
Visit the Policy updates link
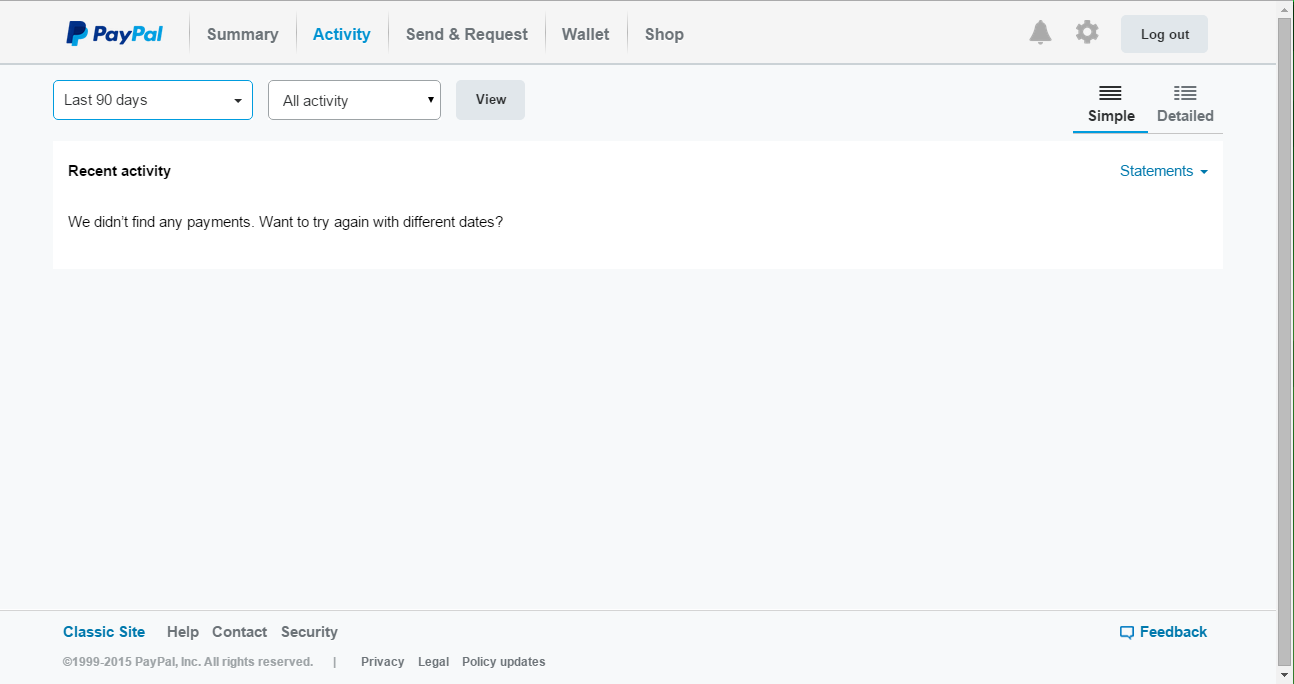pyautogui.click(x=503, y=662)
